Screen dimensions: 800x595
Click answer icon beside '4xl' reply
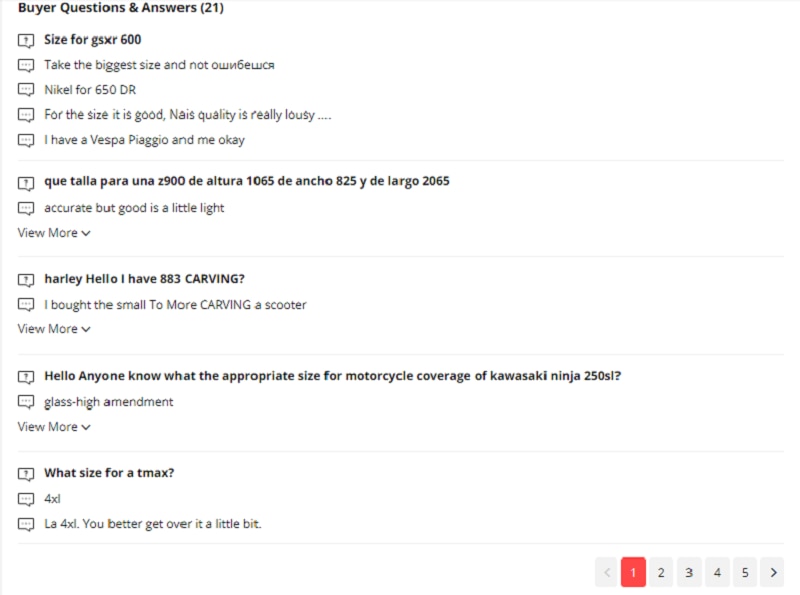(26, 499)
